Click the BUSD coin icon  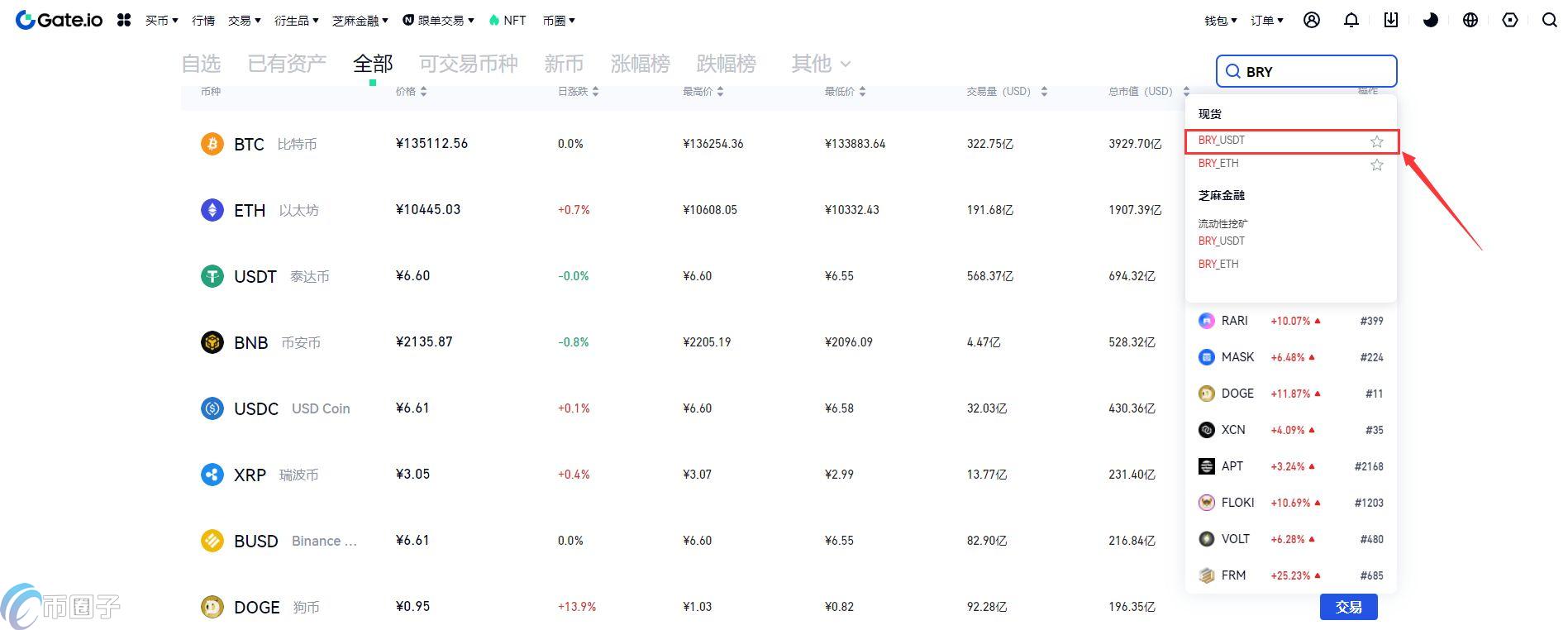(x=212, y=541)
